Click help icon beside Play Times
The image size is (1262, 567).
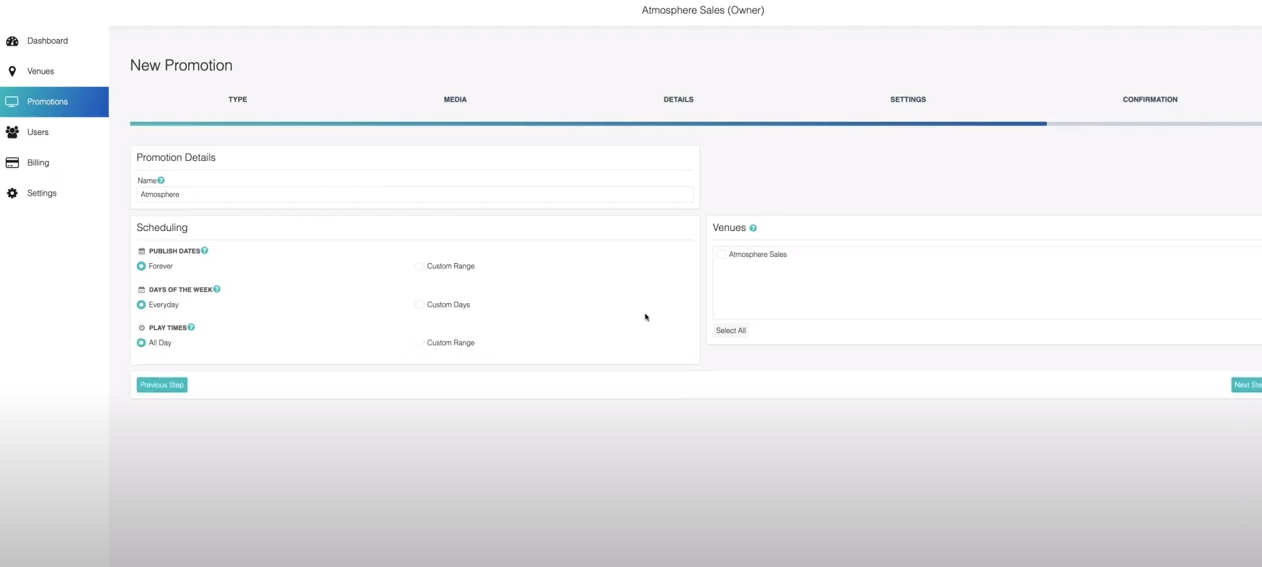point(191,327)
